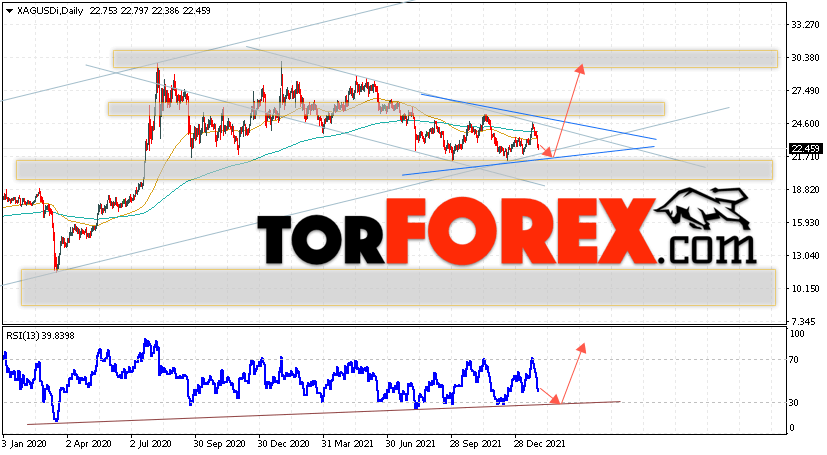Click the 3 Jan 2020 date label
The width and height of the screenshot is (827, 455).
[24, 443]
